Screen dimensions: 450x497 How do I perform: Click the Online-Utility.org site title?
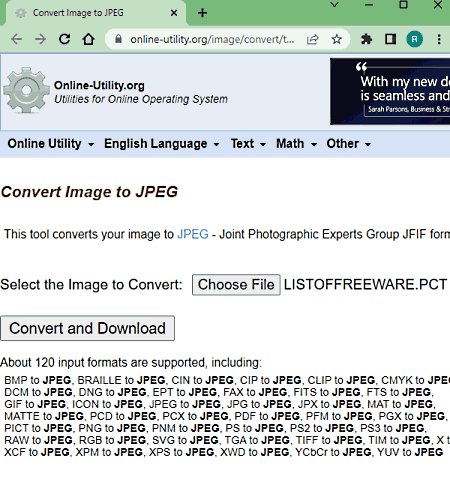99,85
